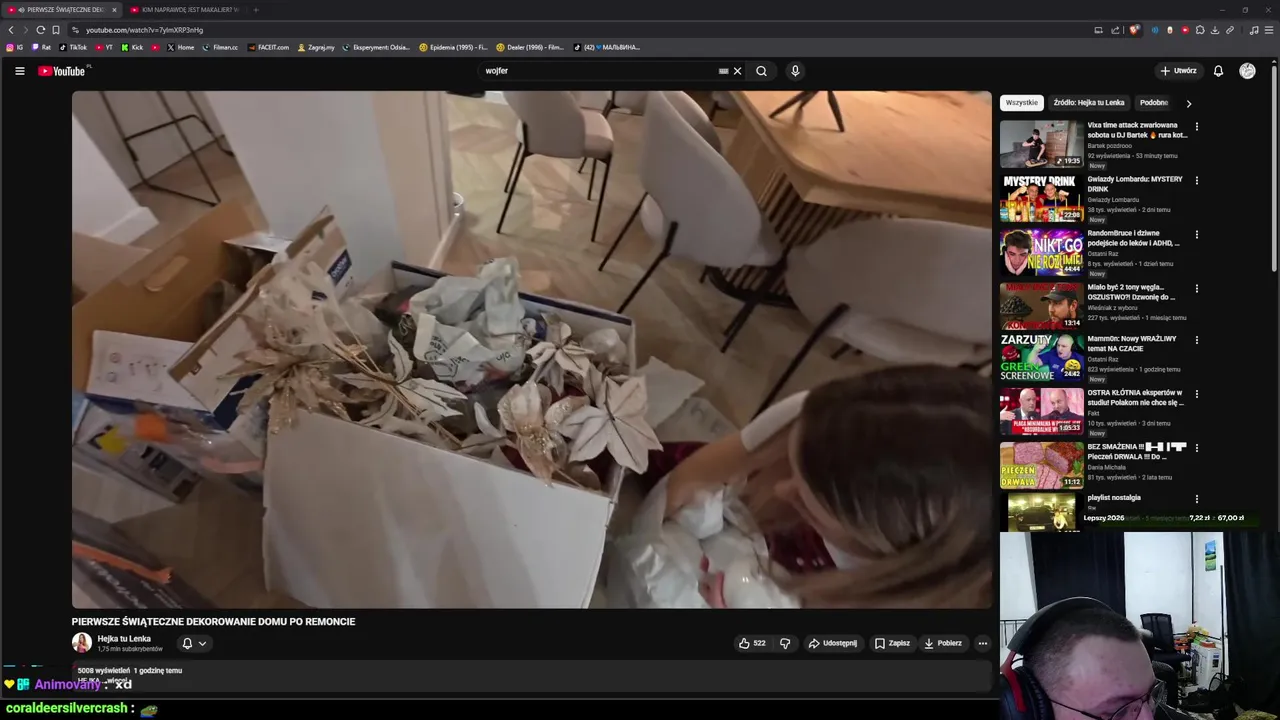This screenshot has width=1280, height=720.
Task: Open the X Home bookmark
Action: click(181, 47)
